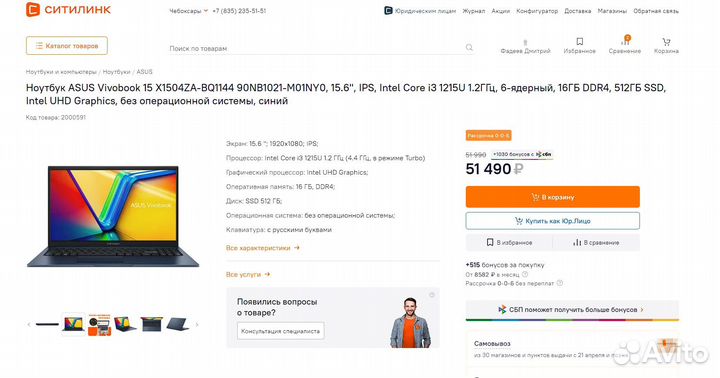Image resolution: width=720 pixels, height=378 pixels.
Task: Click the Процессор: Intel Core i3 1215U spec line
Action: click(326, 158)
